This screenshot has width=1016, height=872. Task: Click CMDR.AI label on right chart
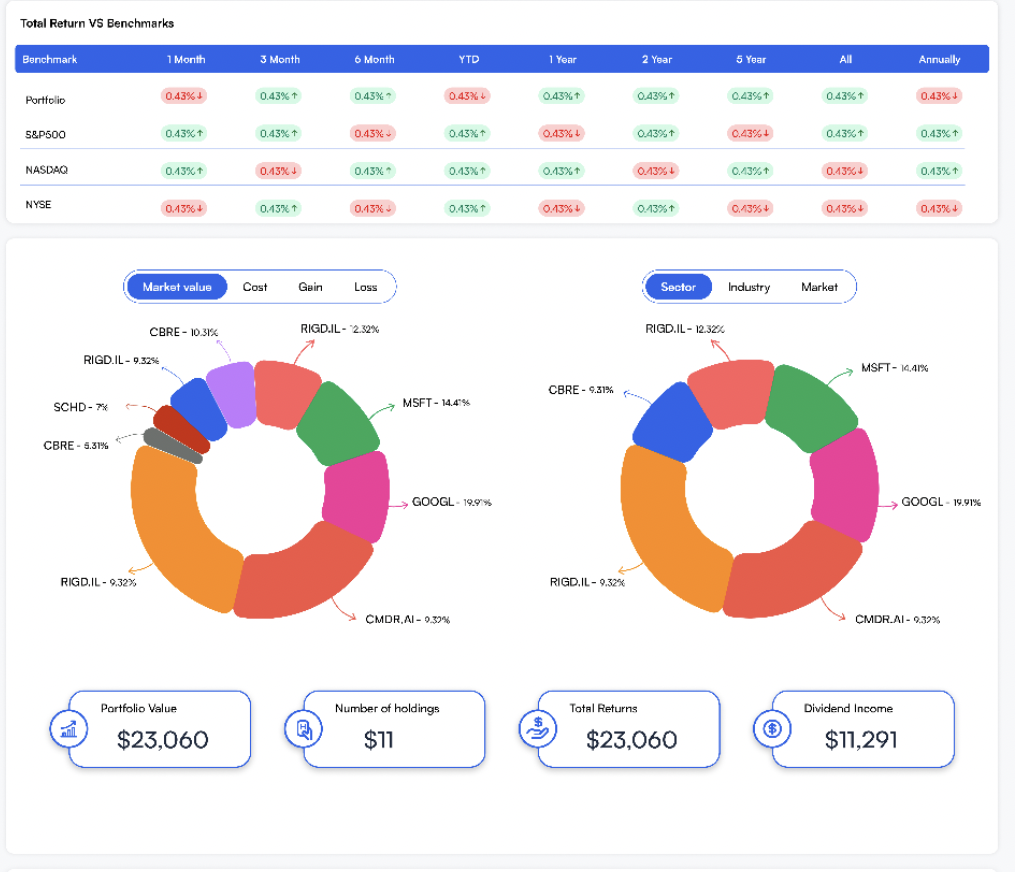(897, 619)
